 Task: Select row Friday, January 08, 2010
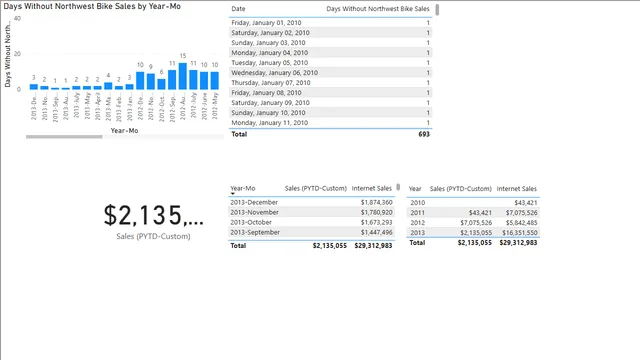click(330, 93)
